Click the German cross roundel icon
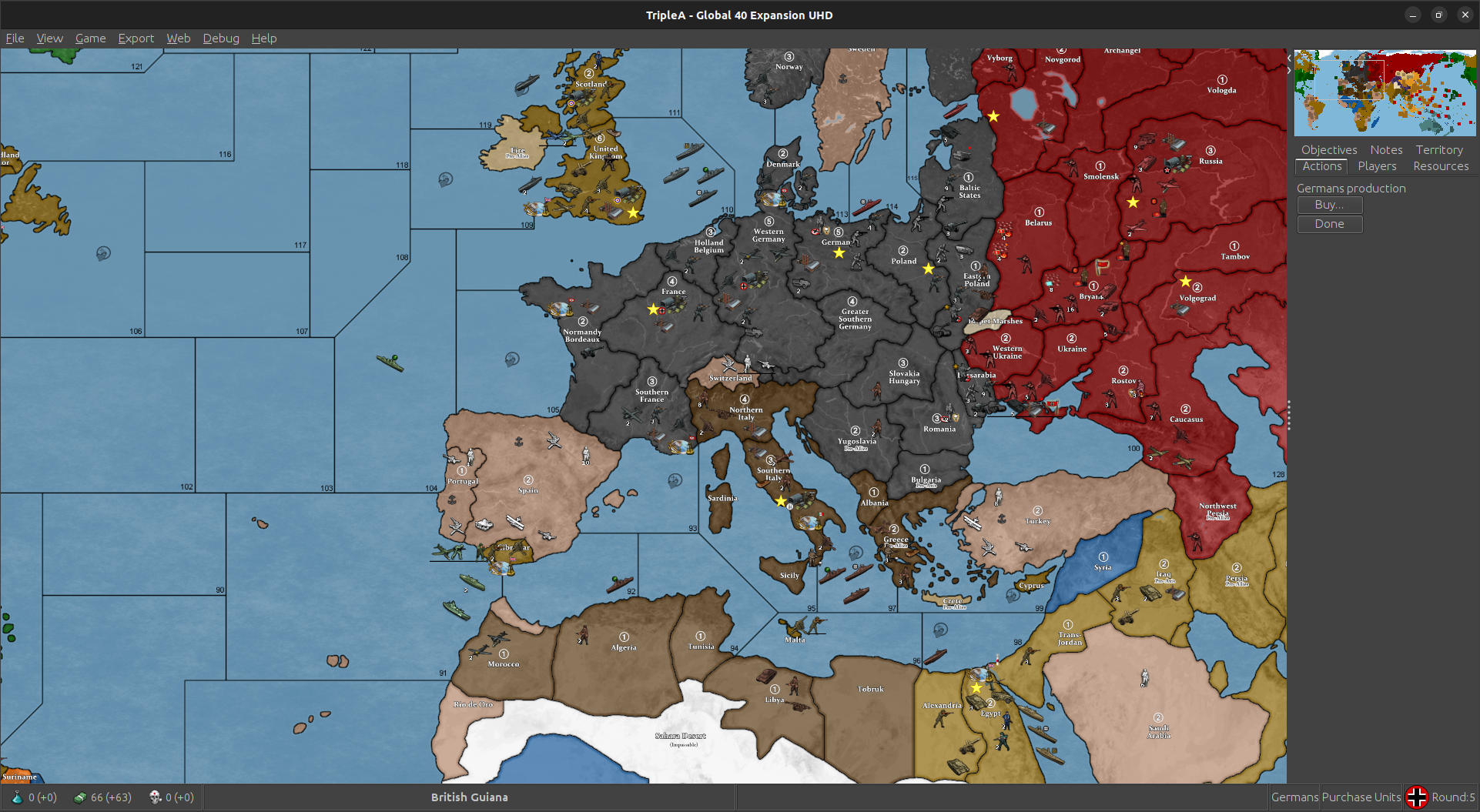The height and width of the screenshot is (812, 1480). tap(1417, 797)
